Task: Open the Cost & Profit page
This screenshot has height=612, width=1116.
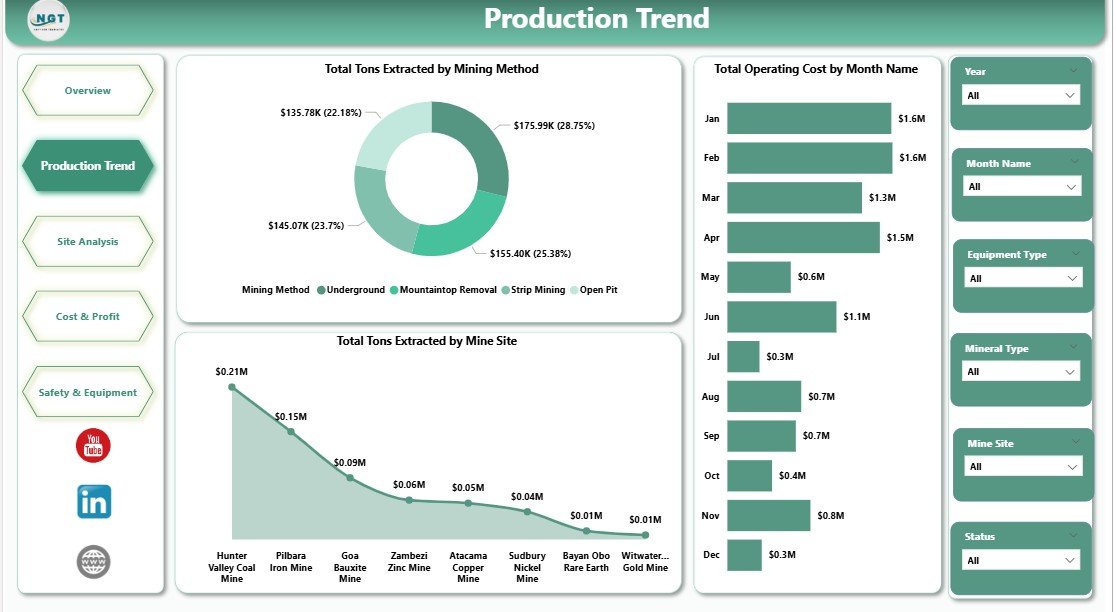Action: point(88,316)
